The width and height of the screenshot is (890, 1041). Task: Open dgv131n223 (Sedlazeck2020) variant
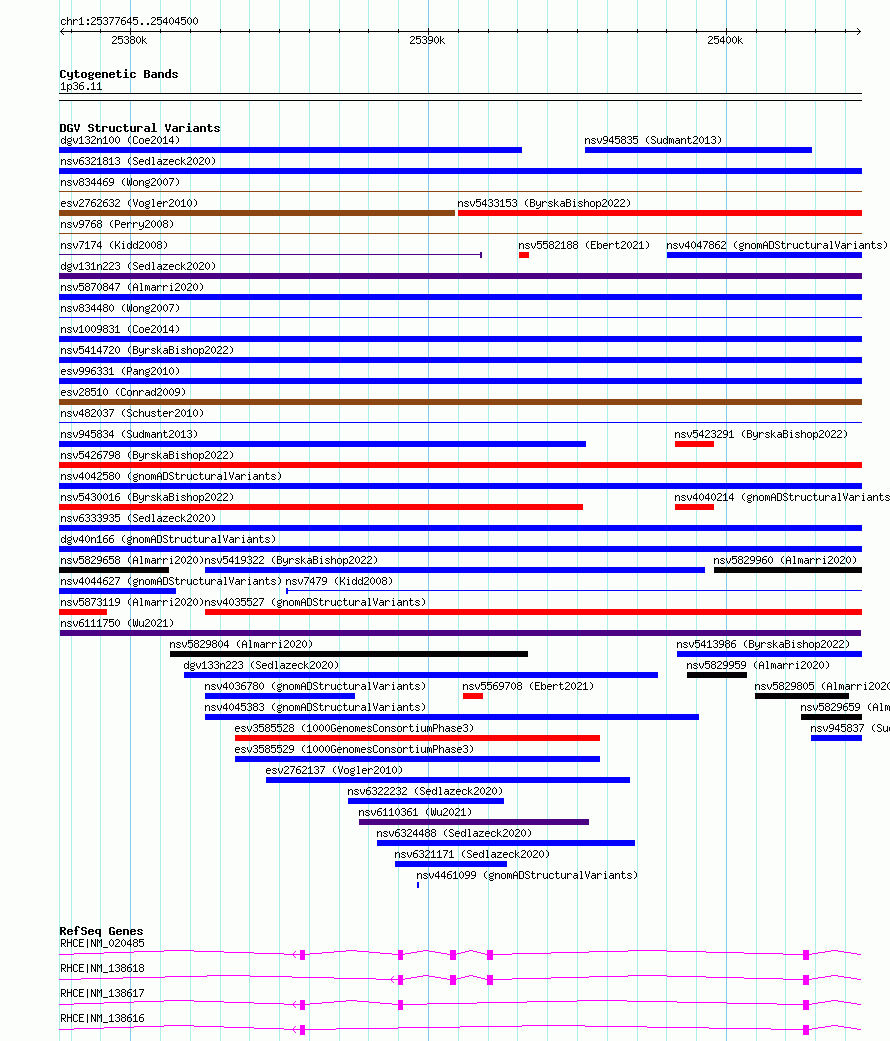tap(461, 276)
